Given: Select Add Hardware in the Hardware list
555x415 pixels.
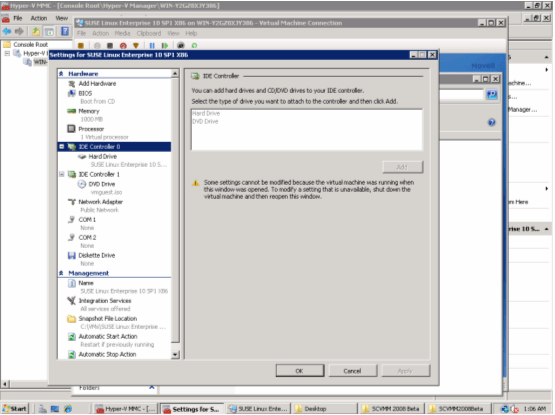Looking at the screenshot, I should (97, 84).
